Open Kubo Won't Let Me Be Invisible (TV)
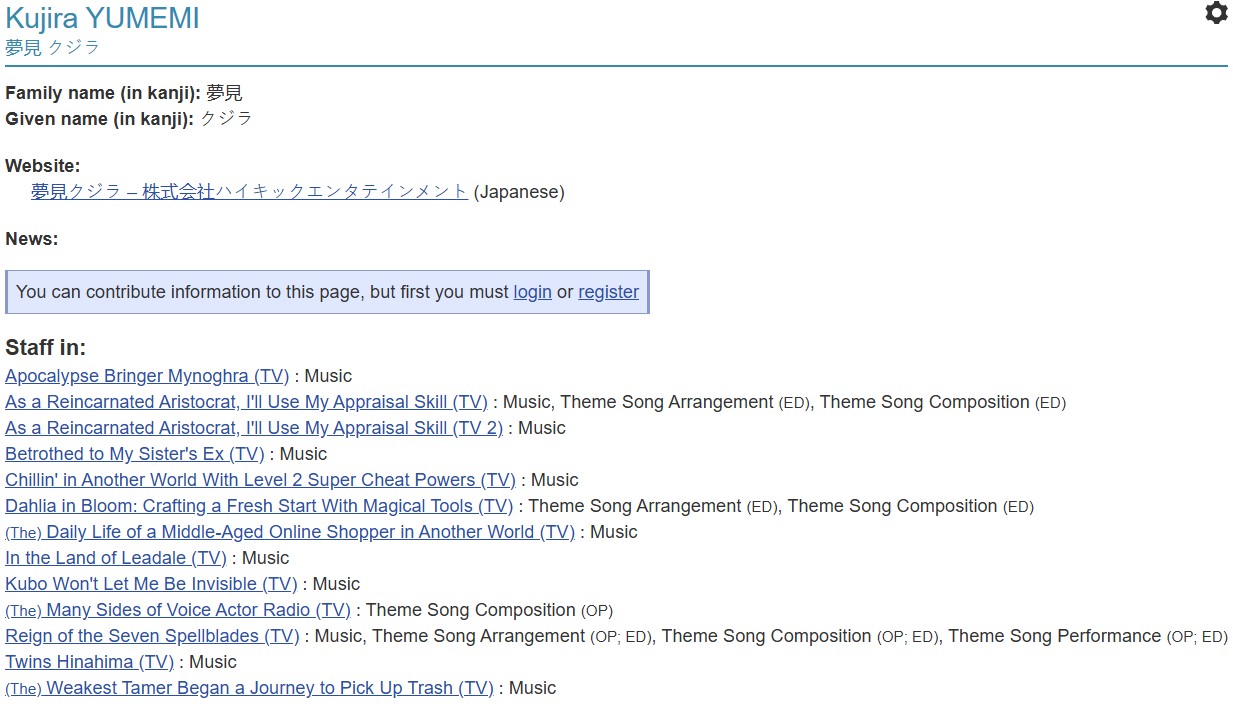This screenshot has width=1233, height=707. pyautogui.click(x=151, y=584)
